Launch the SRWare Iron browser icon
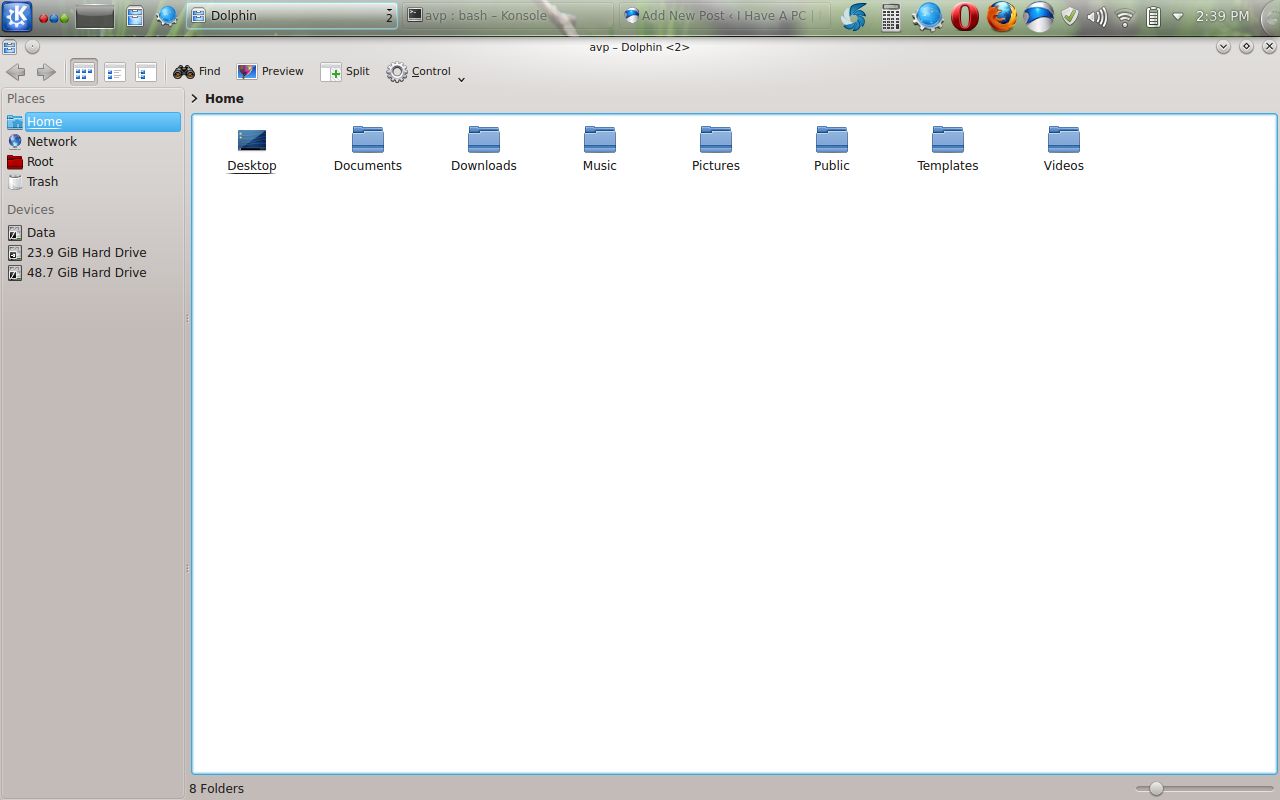The width and height of the screenshot is (1280, 800). [x=1039, y=16]
